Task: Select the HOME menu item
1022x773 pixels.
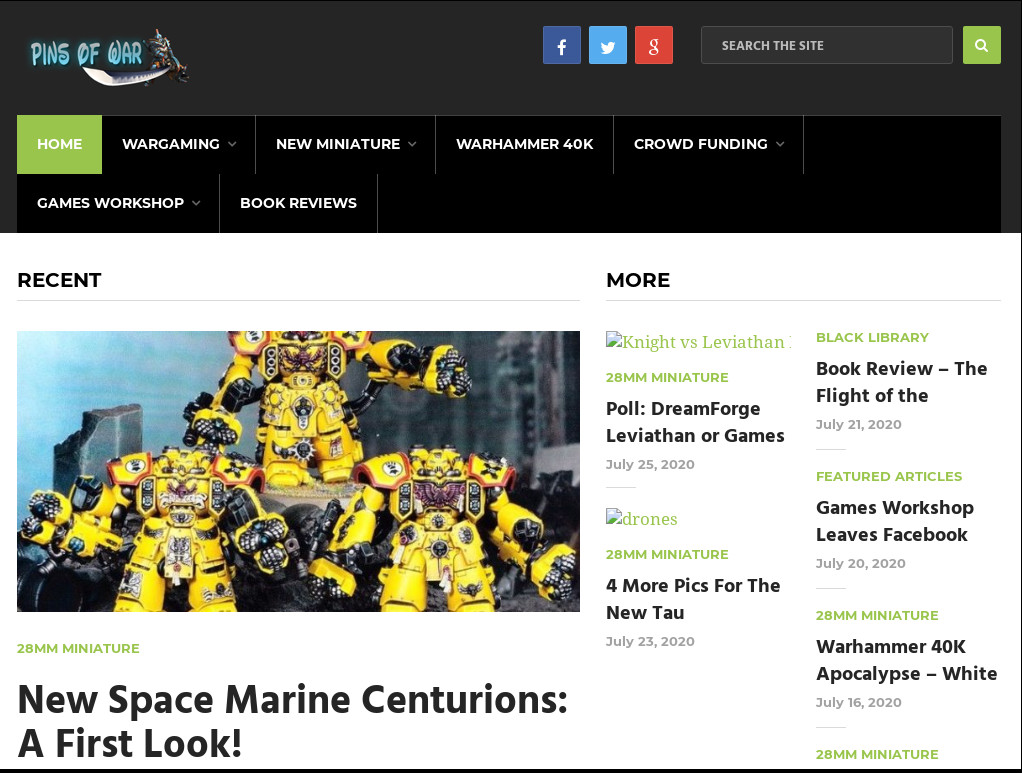Action: [x=59, y=144]
